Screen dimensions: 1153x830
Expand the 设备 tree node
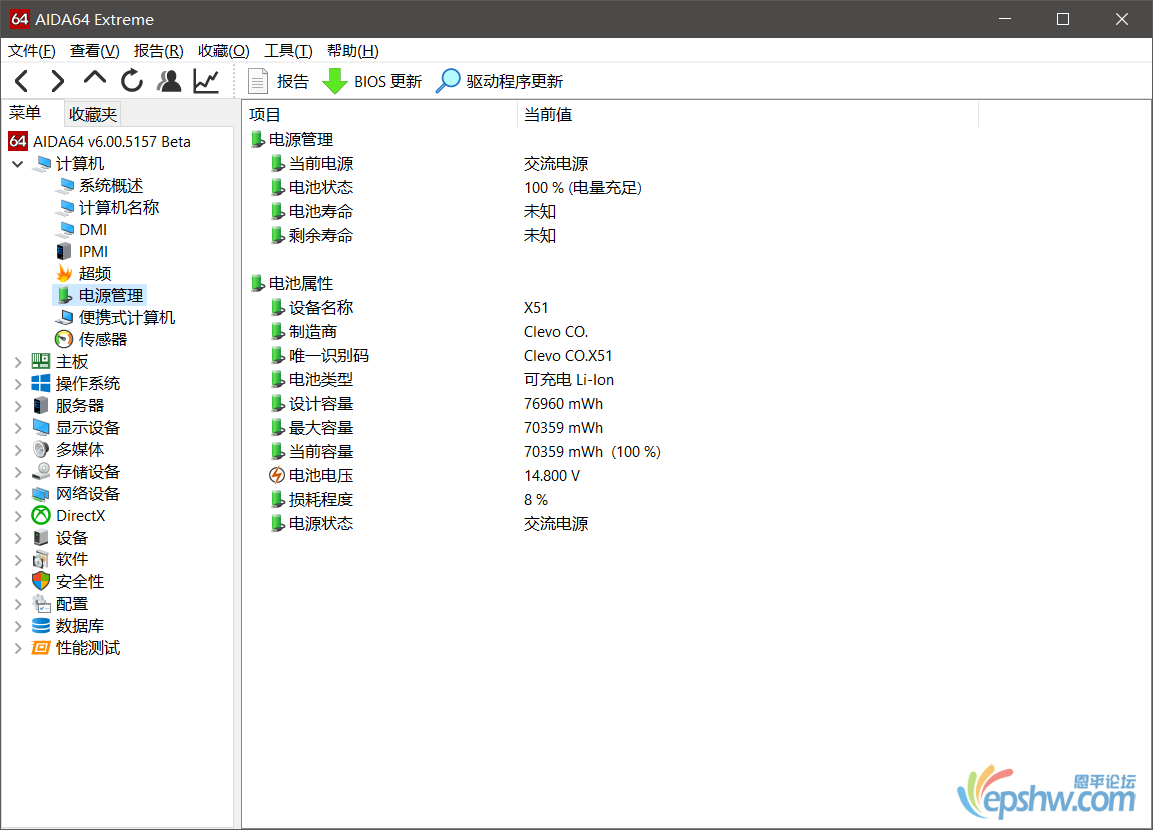coord(18,538)
